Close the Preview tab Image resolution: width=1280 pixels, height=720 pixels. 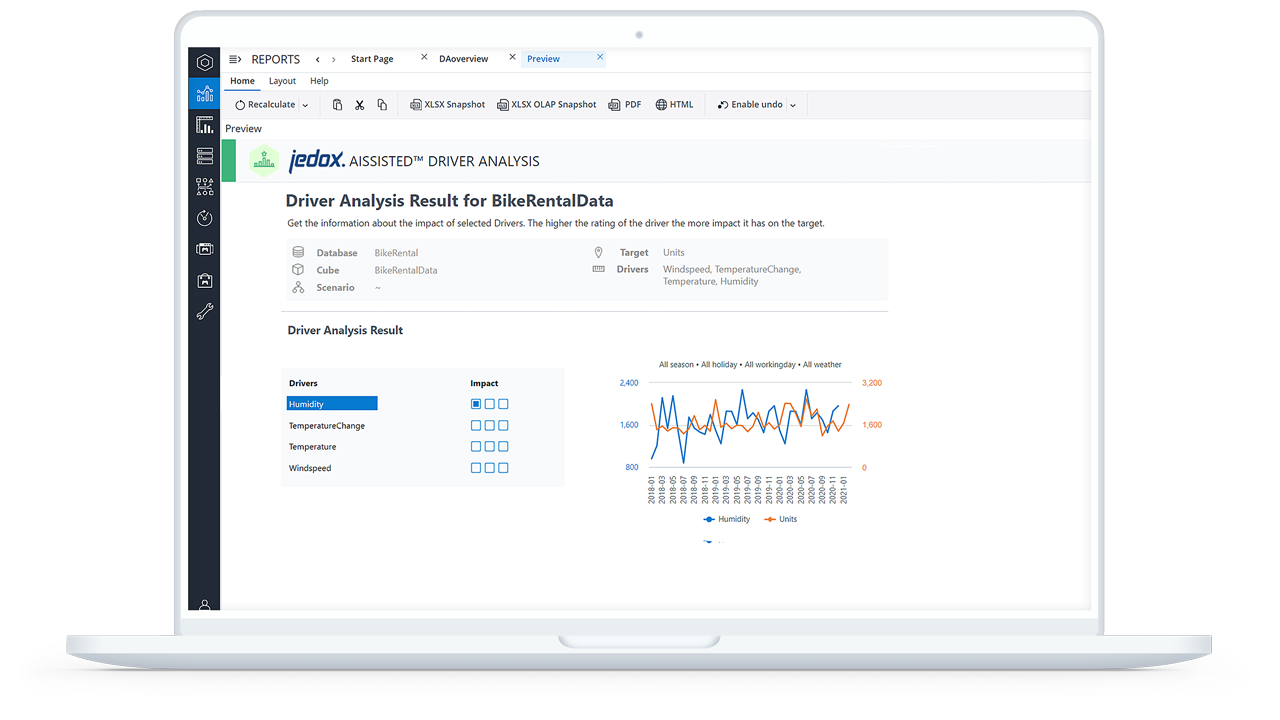click(x=600, y=57)
